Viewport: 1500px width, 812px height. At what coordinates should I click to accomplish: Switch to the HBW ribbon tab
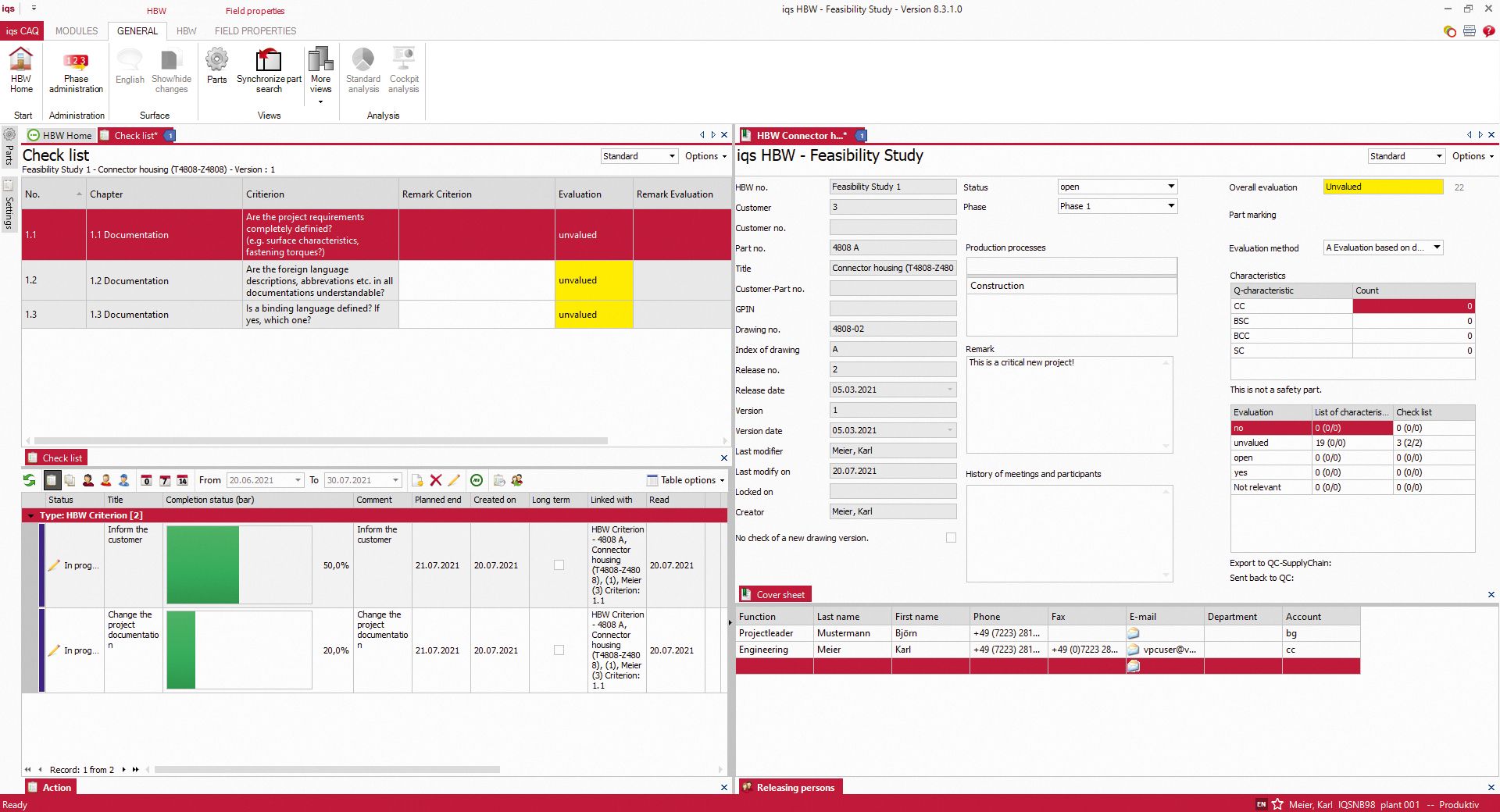186,31
